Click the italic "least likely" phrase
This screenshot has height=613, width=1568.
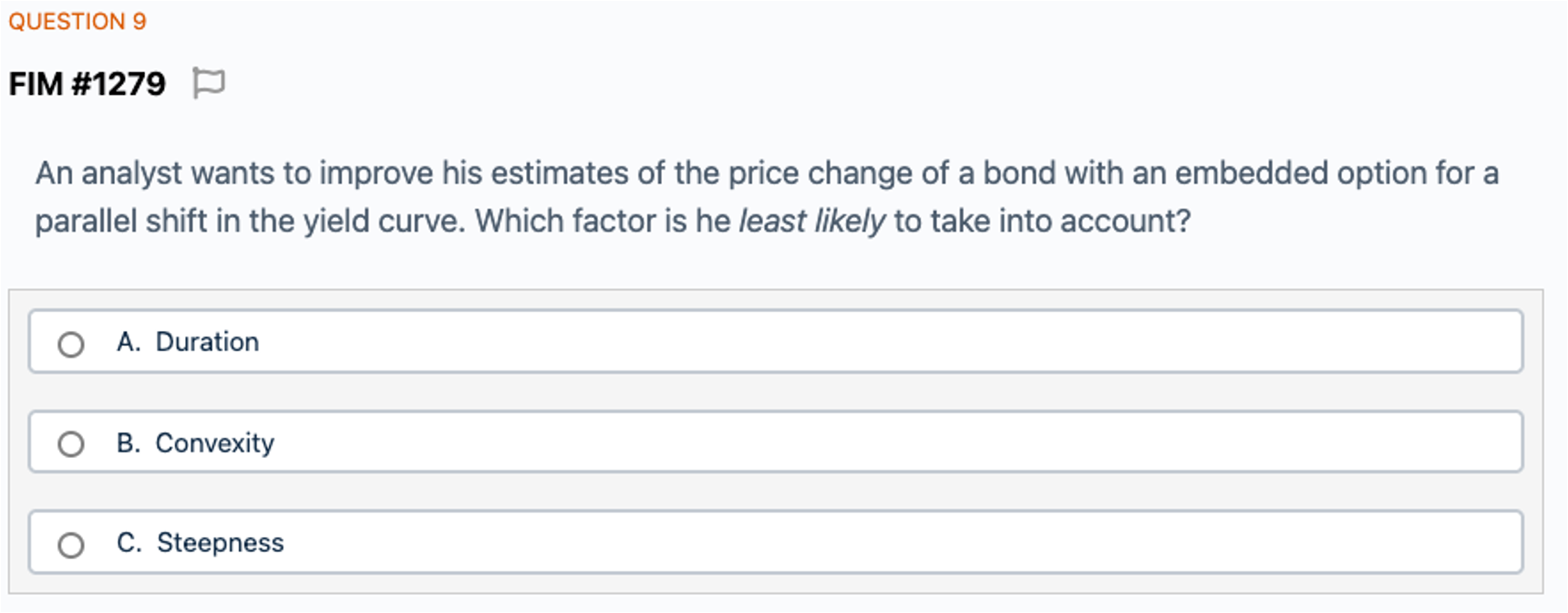tap(811, 221)
